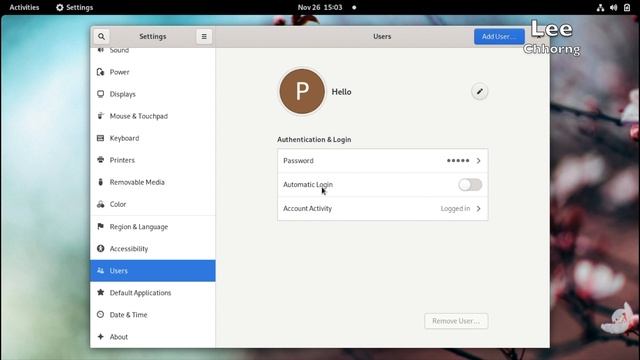
Task: Open the Activities overview
Action: (24, 7)
